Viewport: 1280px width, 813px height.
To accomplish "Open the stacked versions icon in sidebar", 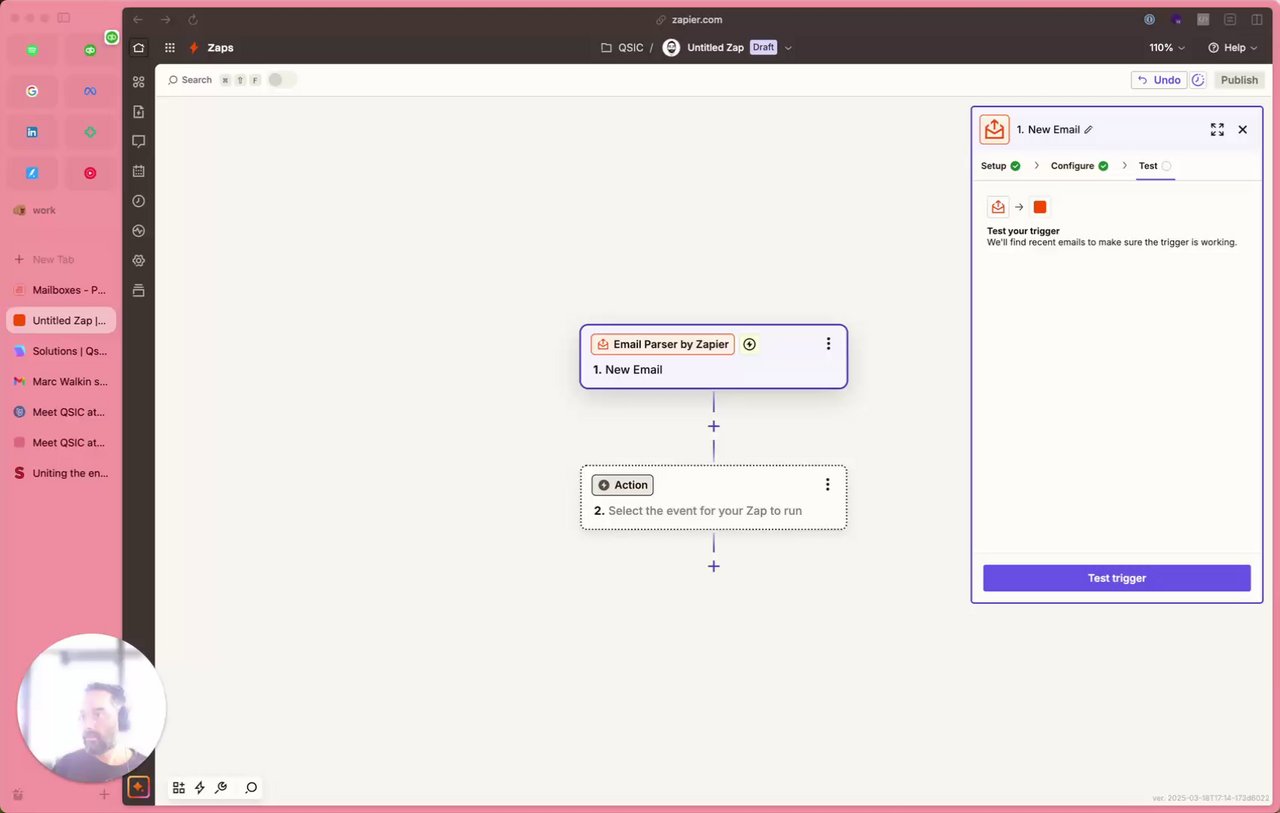I will pyautogui.click(x=138, y=290).
